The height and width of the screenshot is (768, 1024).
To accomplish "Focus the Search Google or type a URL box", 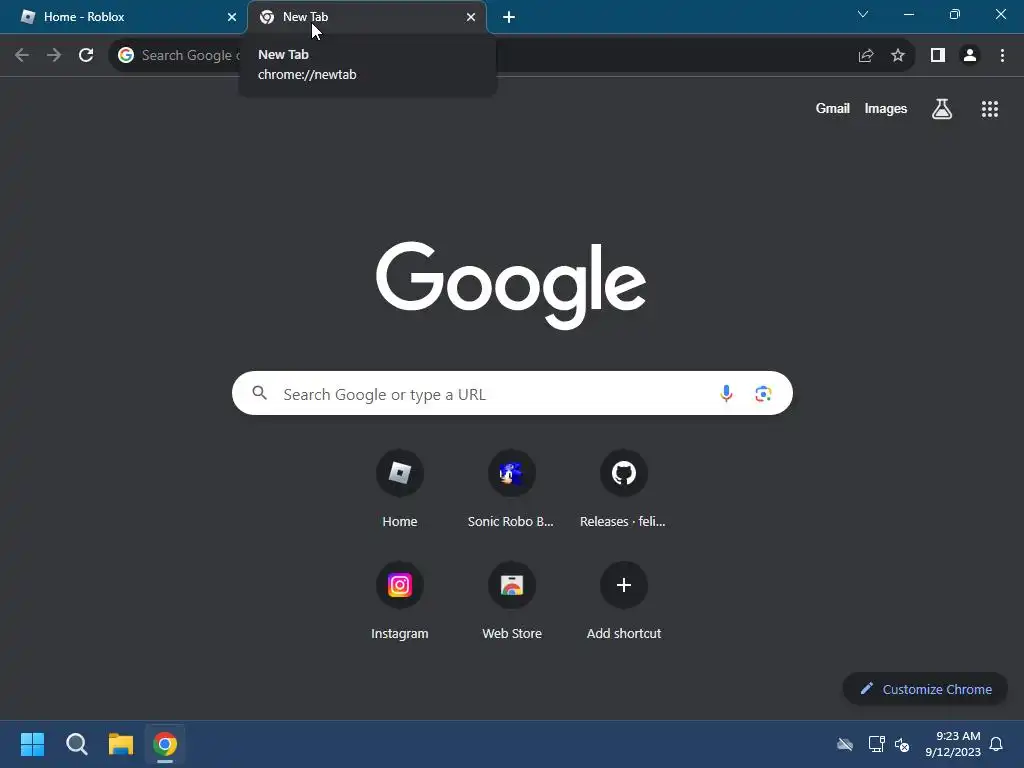I will 512,394.
